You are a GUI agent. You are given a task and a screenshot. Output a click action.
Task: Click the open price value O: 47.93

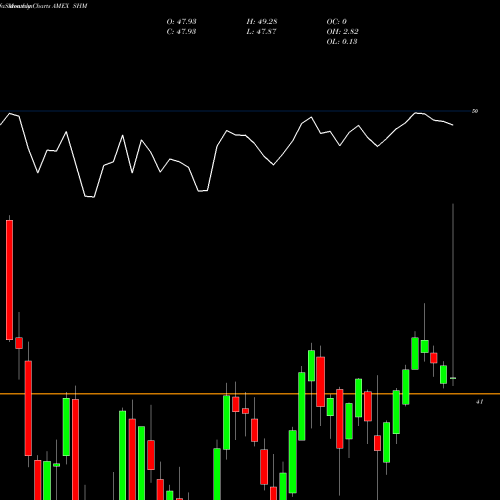coord(181,22)
